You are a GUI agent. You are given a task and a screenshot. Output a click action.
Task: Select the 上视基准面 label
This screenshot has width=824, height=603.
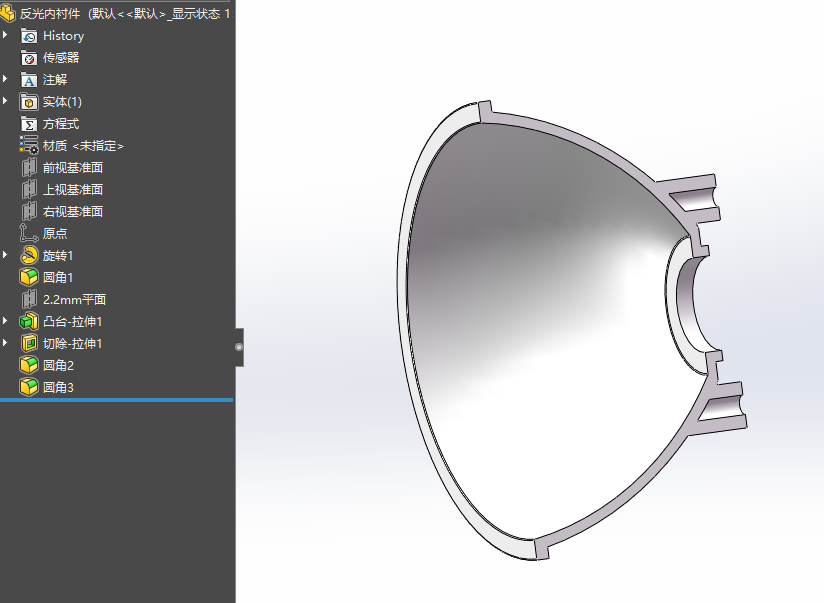pyautogui.click(x=73, y=190)
